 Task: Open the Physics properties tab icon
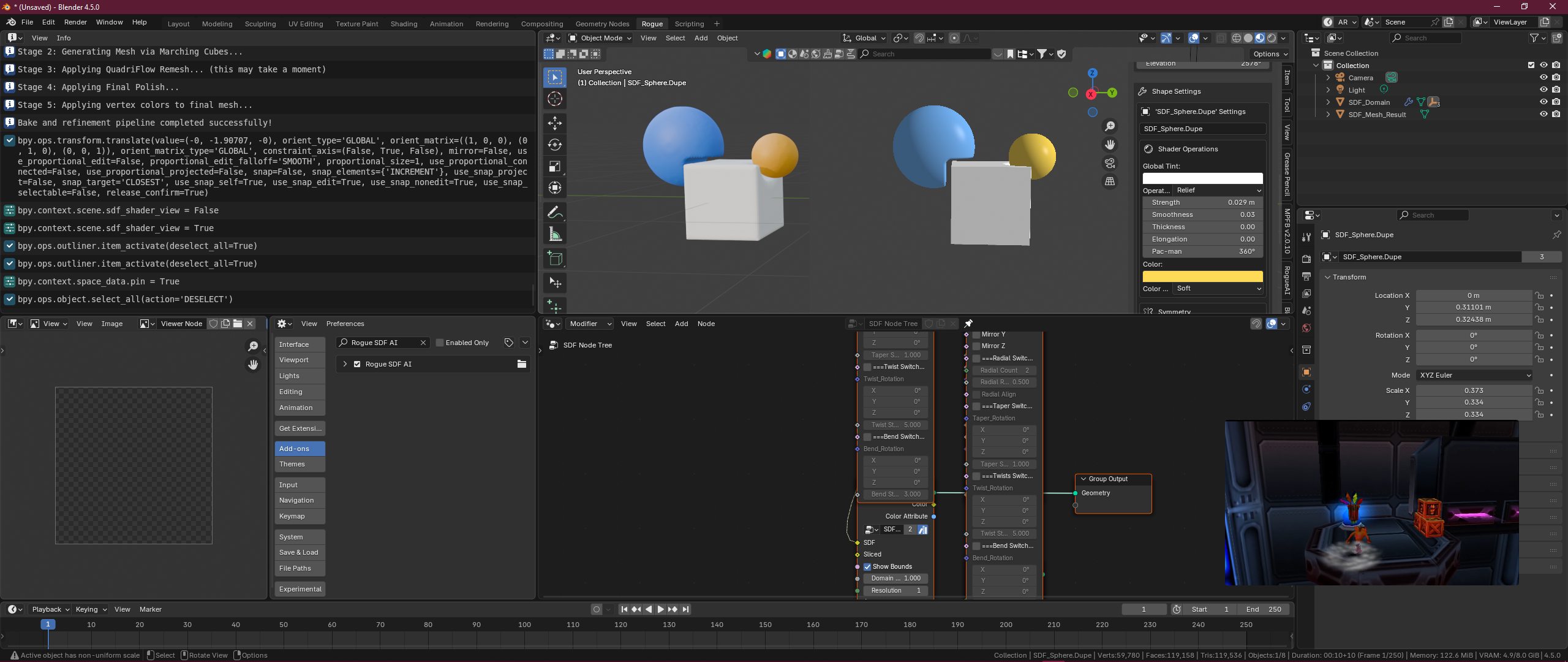[x=1306, y=389]
